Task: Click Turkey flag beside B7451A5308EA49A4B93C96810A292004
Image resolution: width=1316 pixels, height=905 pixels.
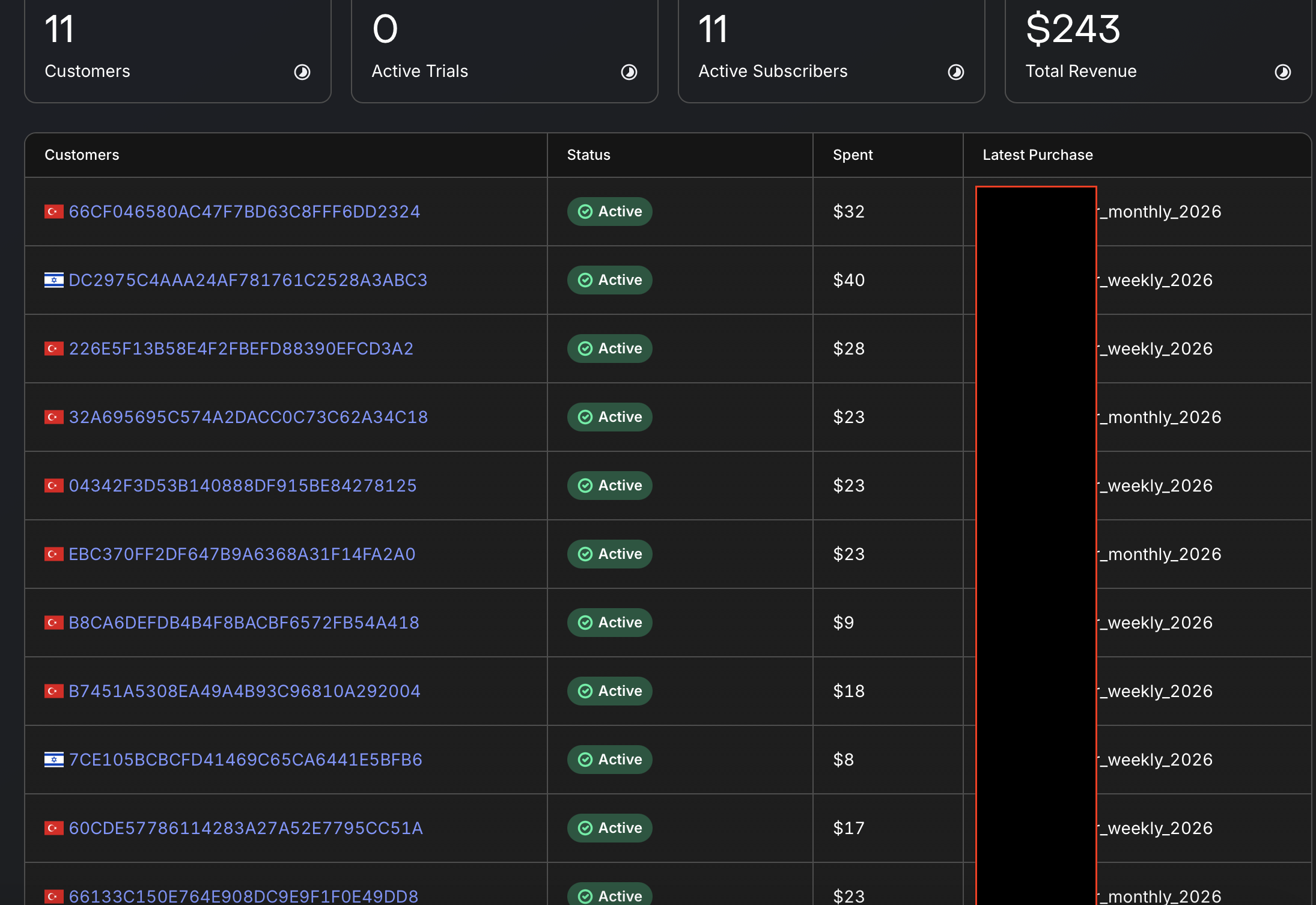Action: [x=54, y=691]
